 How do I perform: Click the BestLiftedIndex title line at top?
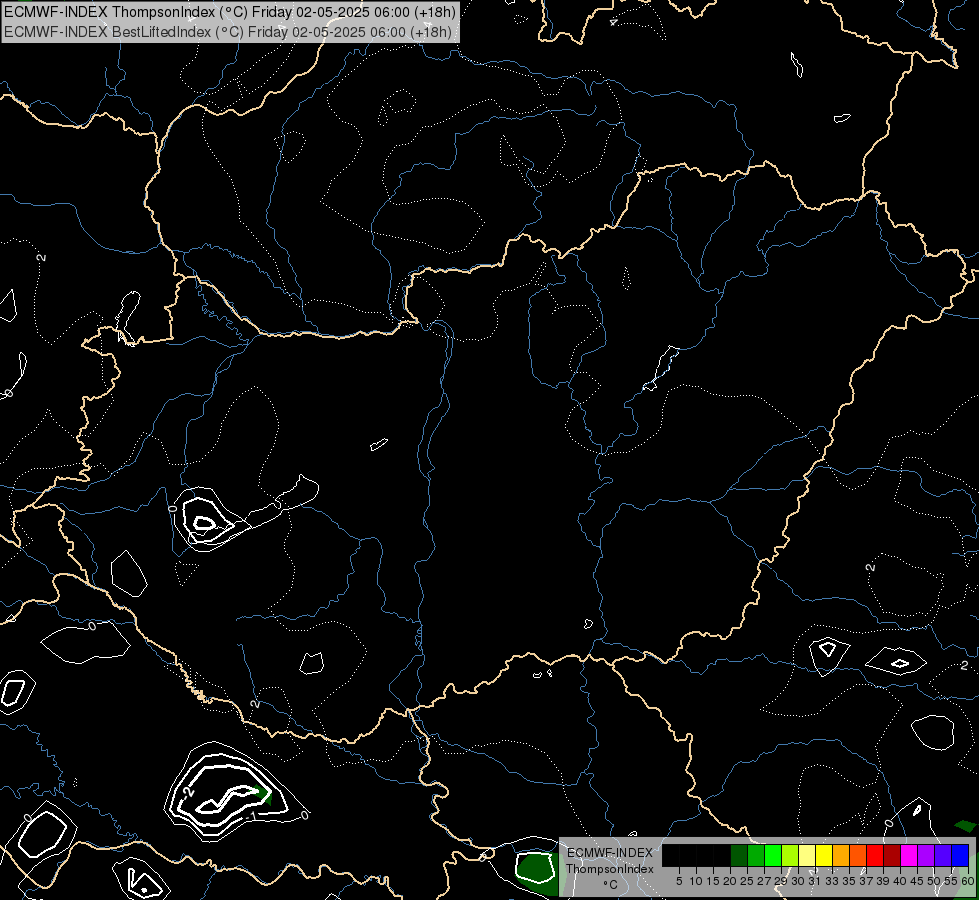pos(227,31)
